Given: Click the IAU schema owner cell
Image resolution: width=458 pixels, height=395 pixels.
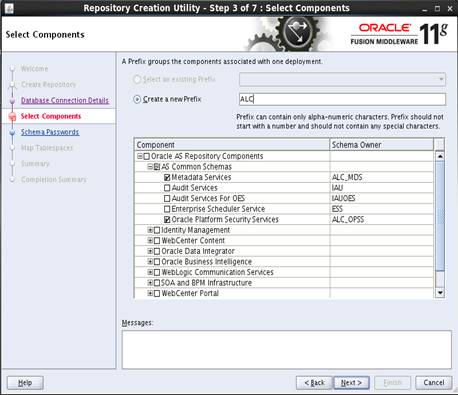Looking at the screenshot, I should (382, 188).
